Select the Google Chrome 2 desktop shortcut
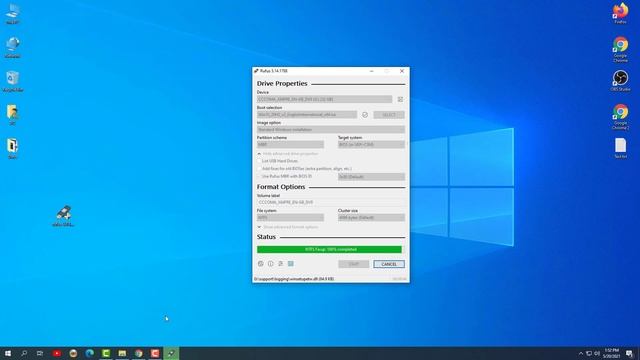The image size is (640, 360). coord(620,117)
